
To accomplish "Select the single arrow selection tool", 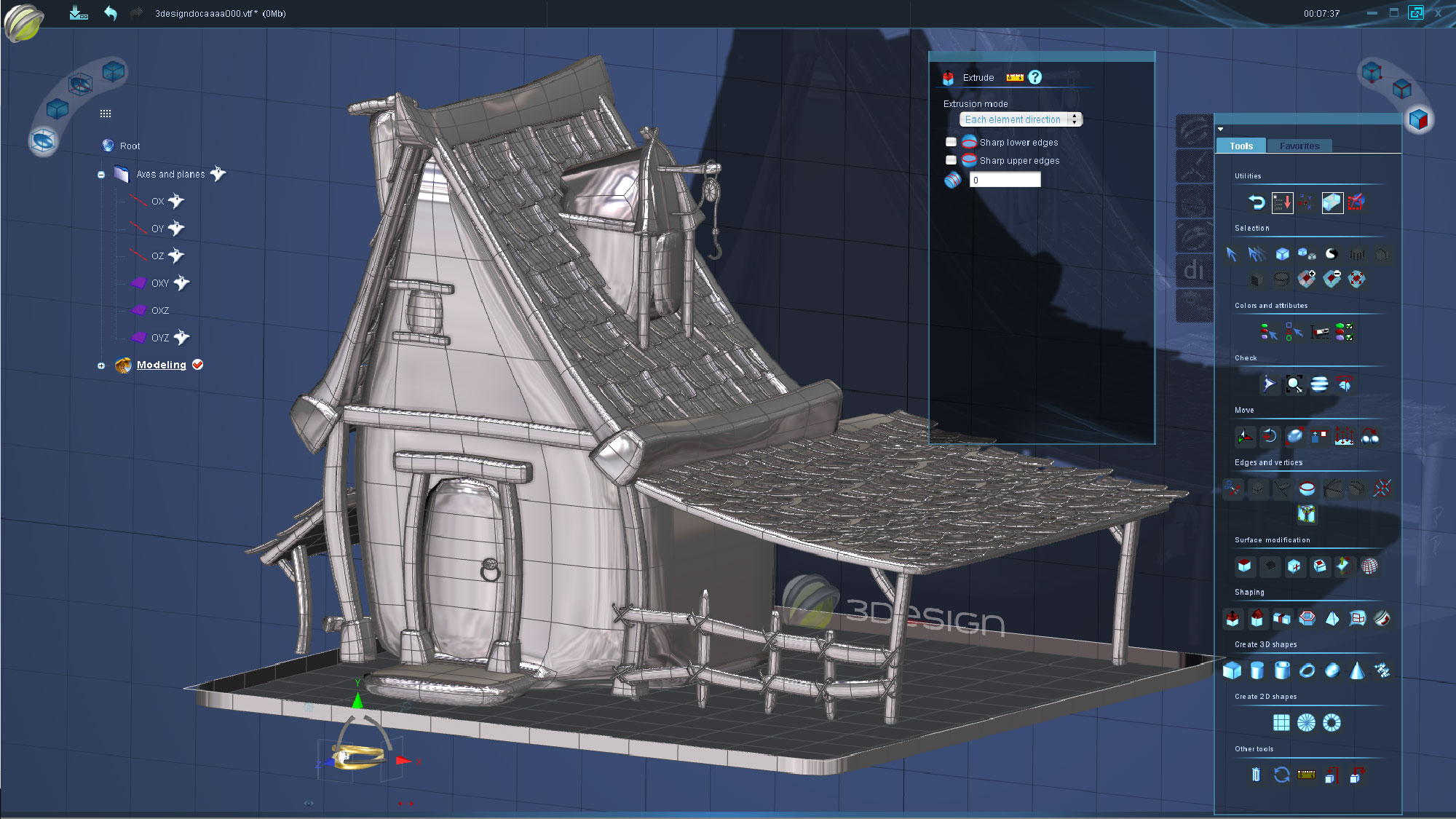I will tap(1231, 254).
